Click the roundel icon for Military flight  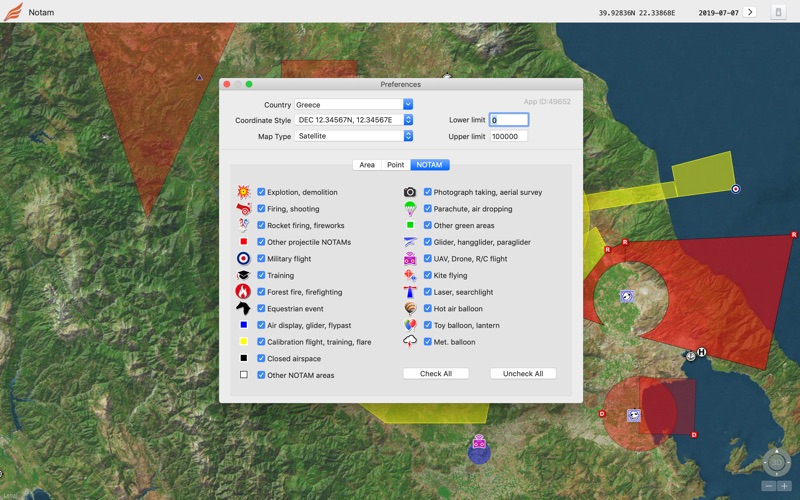click(244, 259)
